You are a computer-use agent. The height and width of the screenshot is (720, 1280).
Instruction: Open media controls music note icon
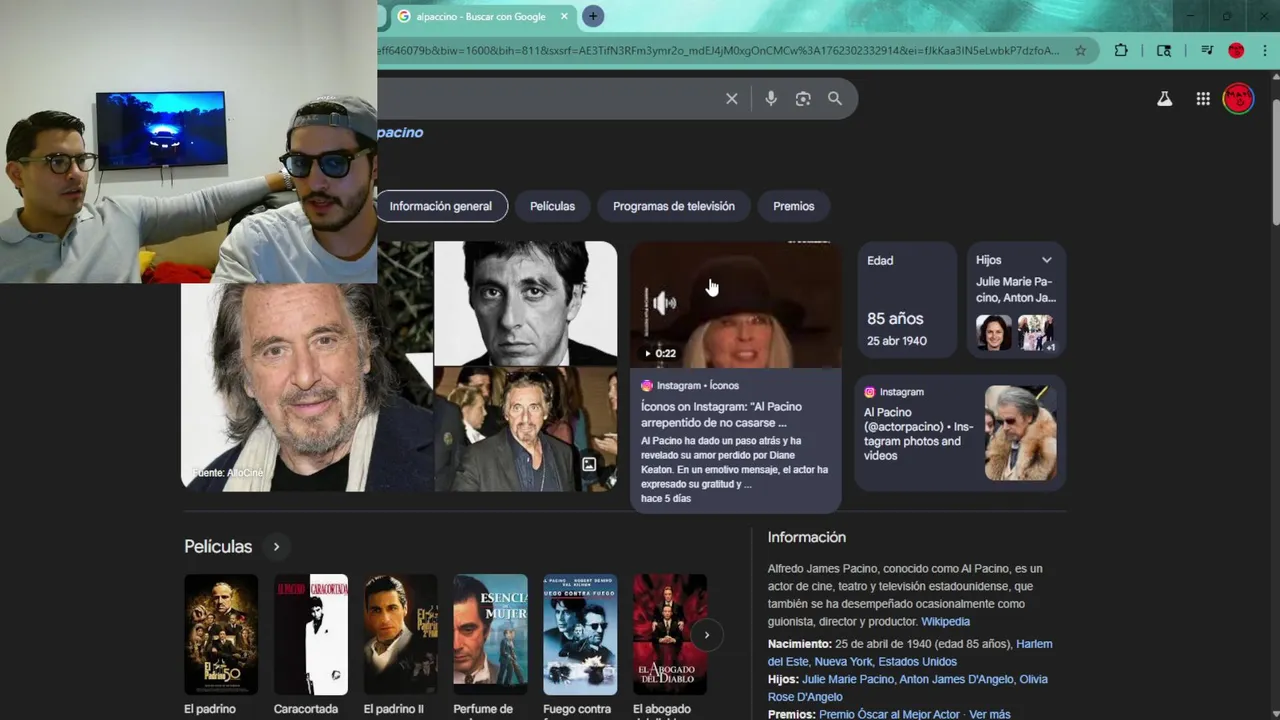point(1207,50)
